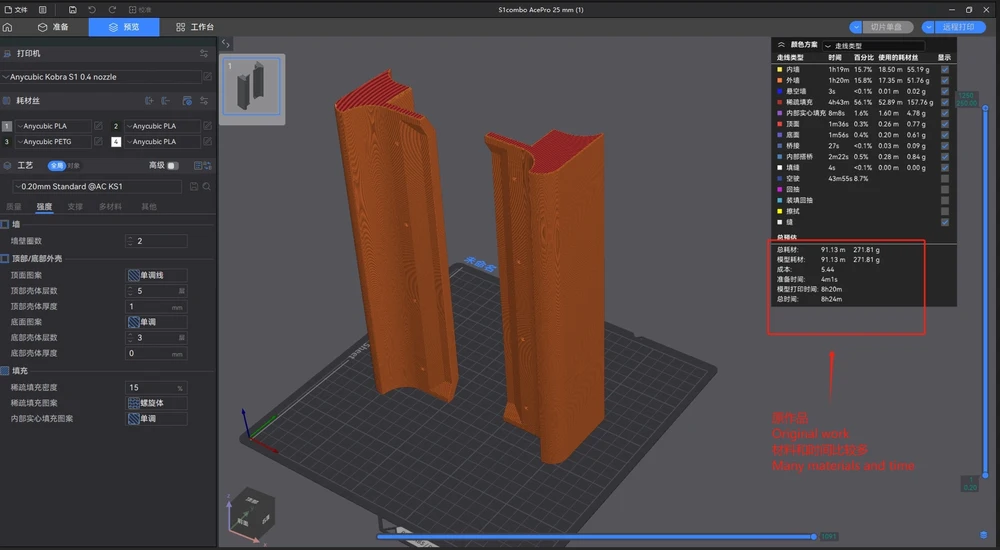Click the home icon in top bar
This screenshot has width=1000, height=550.
(8, 27)
